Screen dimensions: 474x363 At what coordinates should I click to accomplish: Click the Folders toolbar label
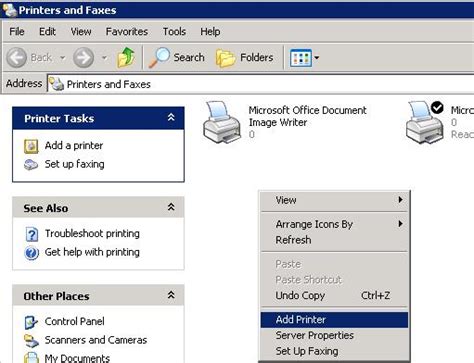pos(257,57)
